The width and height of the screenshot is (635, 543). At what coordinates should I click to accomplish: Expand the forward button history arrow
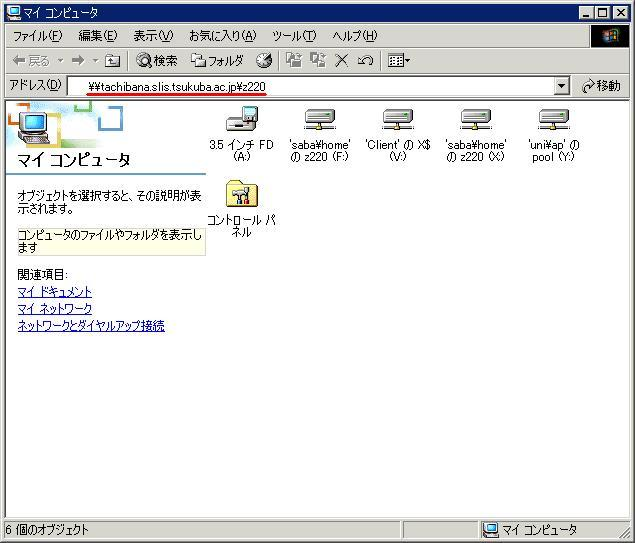tap(96, 61)
